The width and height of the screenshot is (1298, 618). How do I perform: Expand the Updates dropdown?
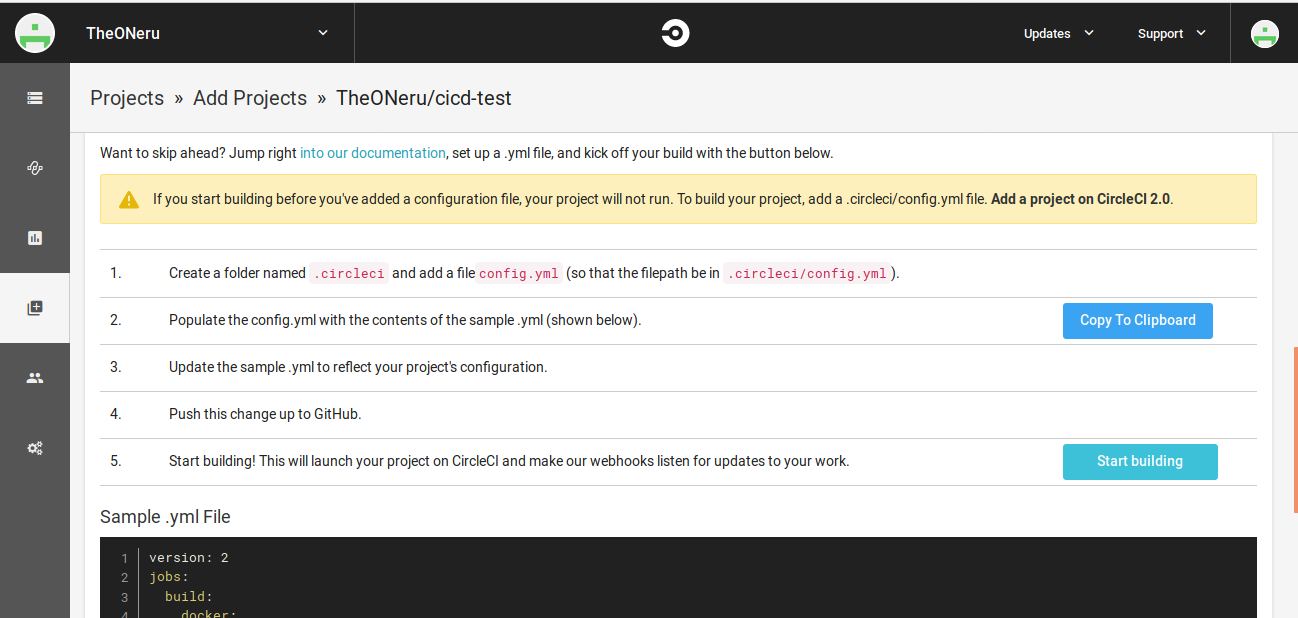(1058, 33)
